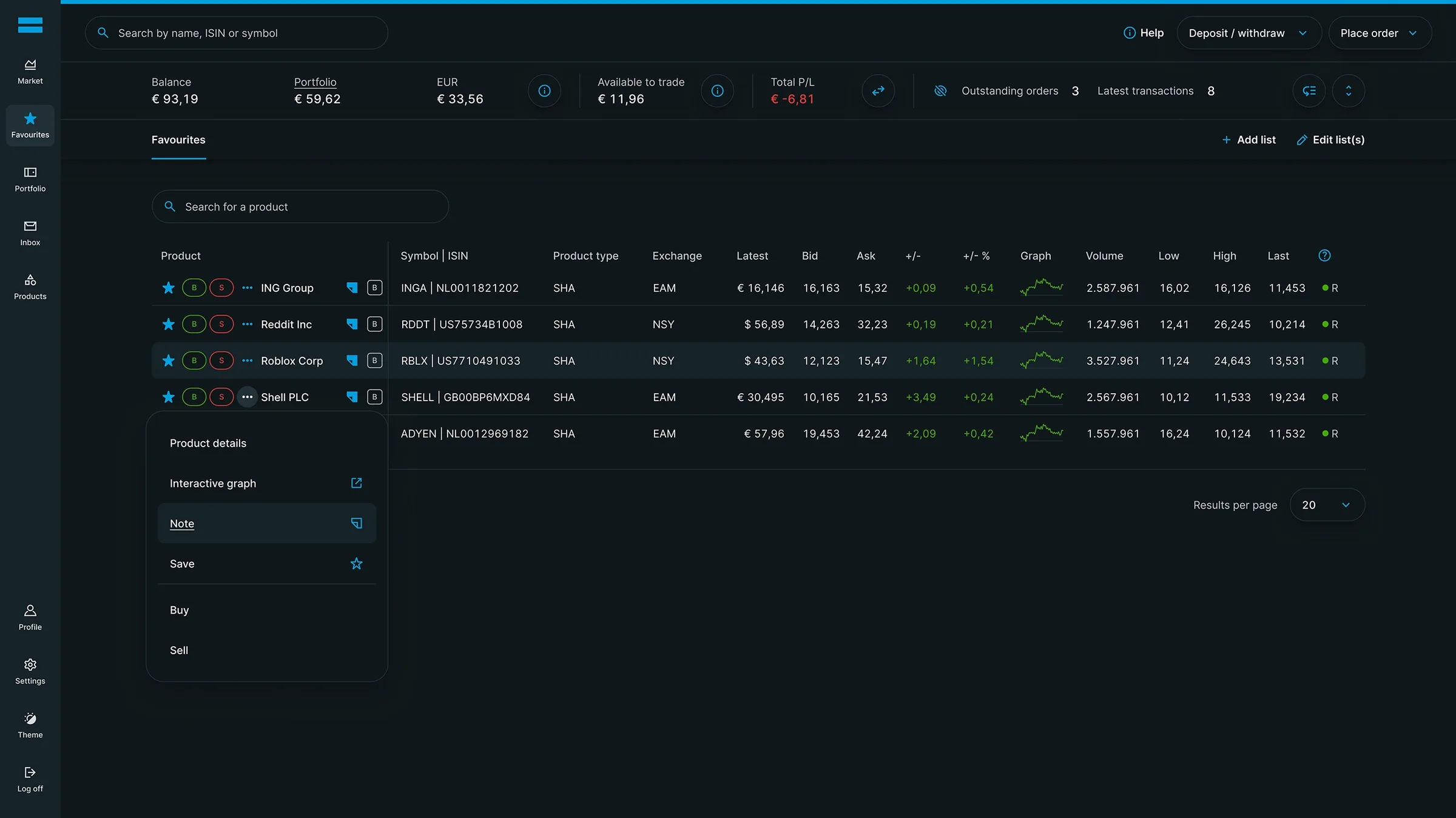Click the green B buy button for Reddit Inc
1456x818 pixels.
[x=194, y=324]
